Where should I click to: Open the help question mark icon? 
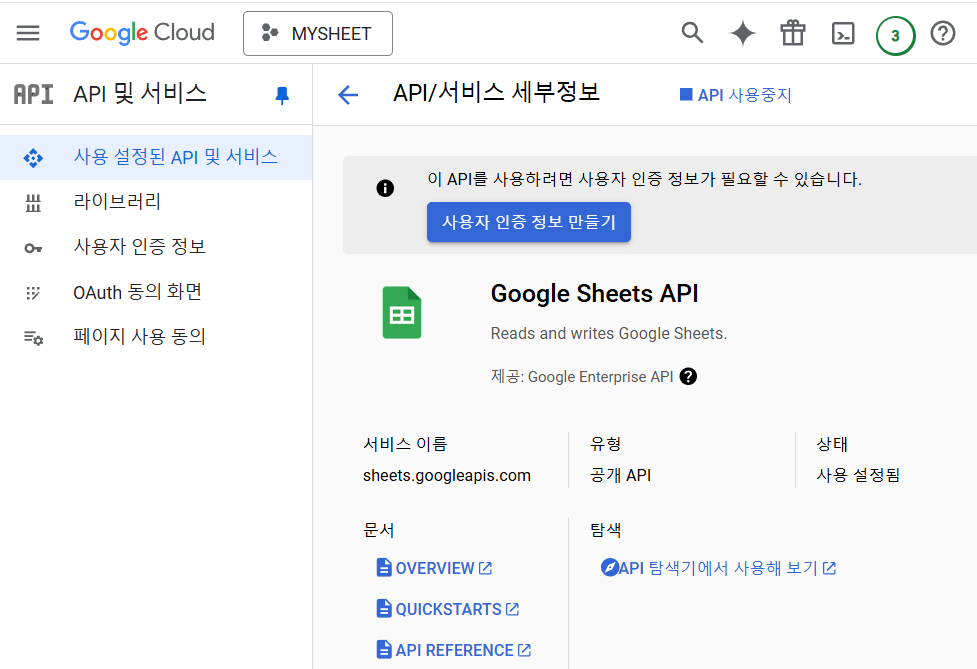point(943,33)
